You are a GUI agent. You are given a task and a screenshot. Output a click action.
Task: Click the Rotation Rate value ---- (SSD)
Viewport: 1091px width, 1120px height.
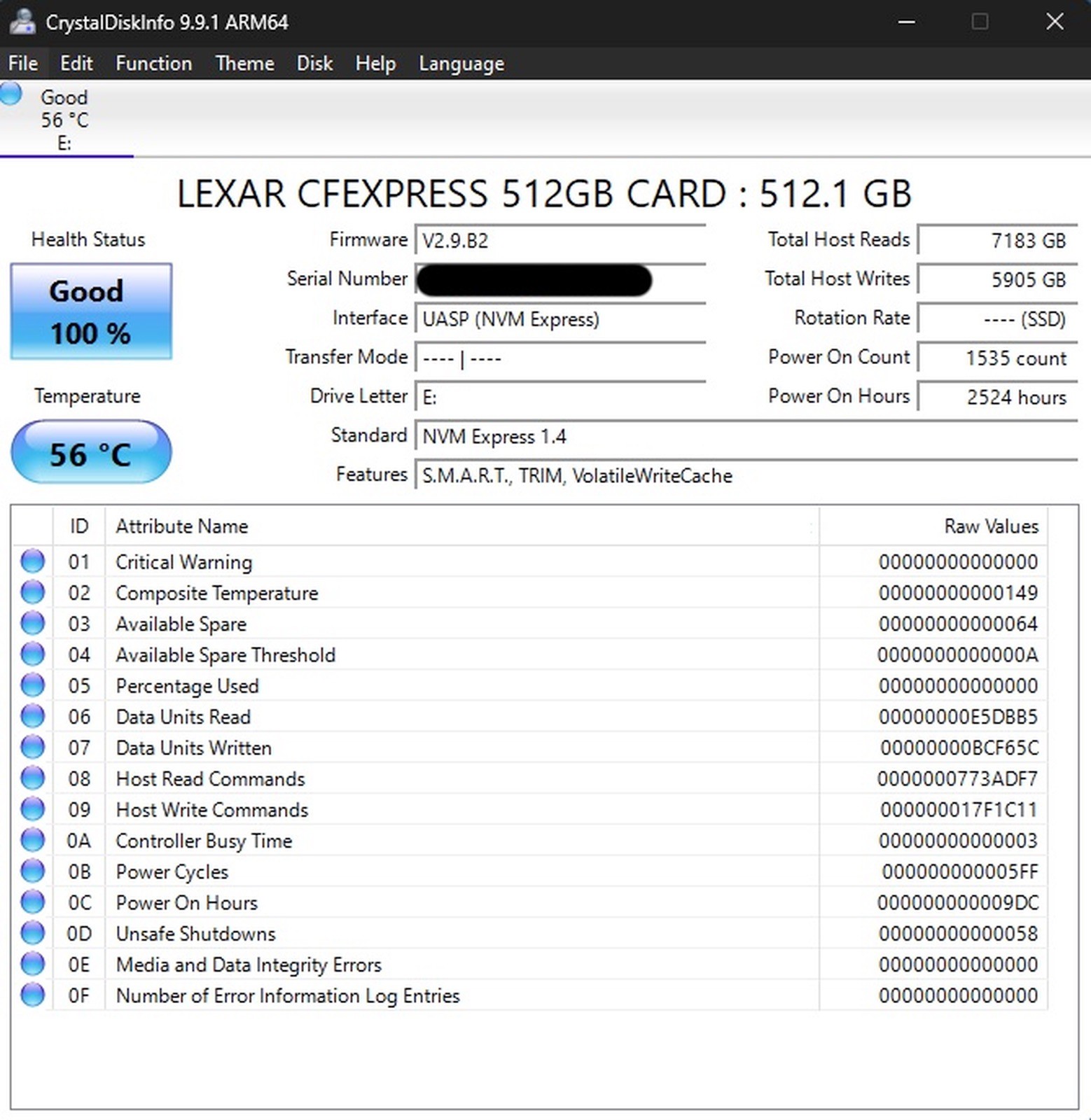997,319
